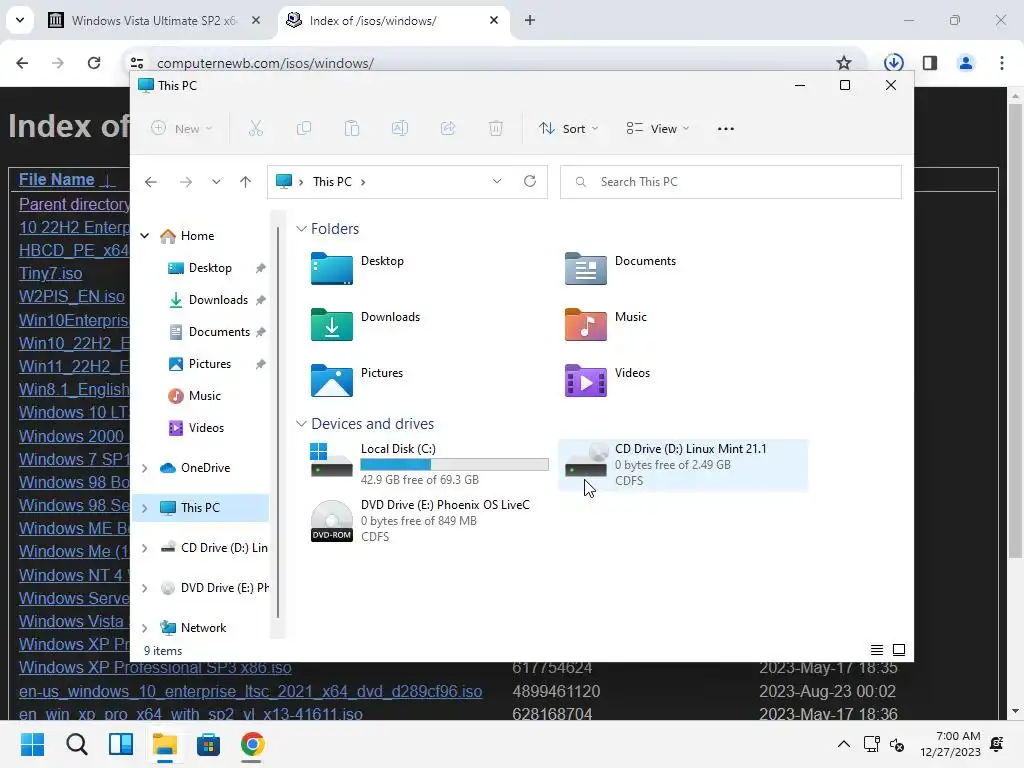
Task: Bookmark this page with star icon
Action: click(844, 63)
